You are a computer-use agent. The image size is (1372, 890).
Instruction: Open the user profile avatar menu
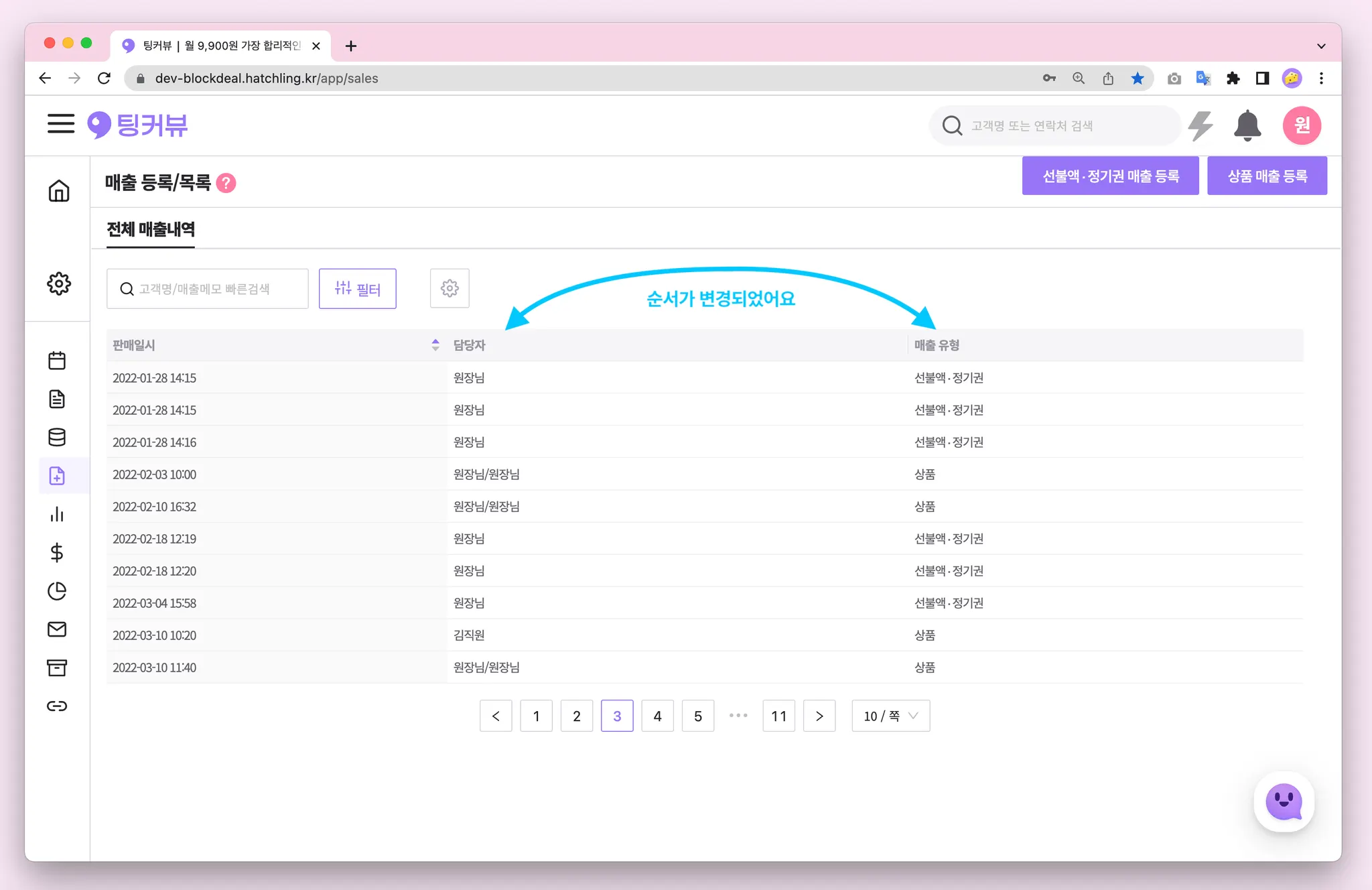[x=1301, y=125]
